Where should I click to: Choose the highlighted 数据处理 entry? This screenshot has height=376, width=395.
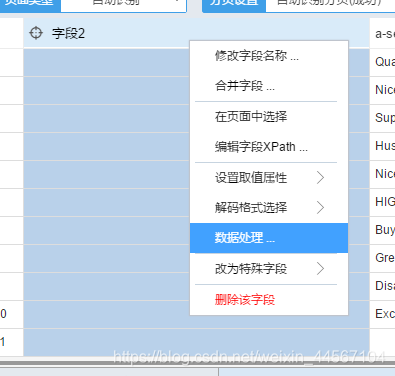pyautogui.click(x=269, y=238)
